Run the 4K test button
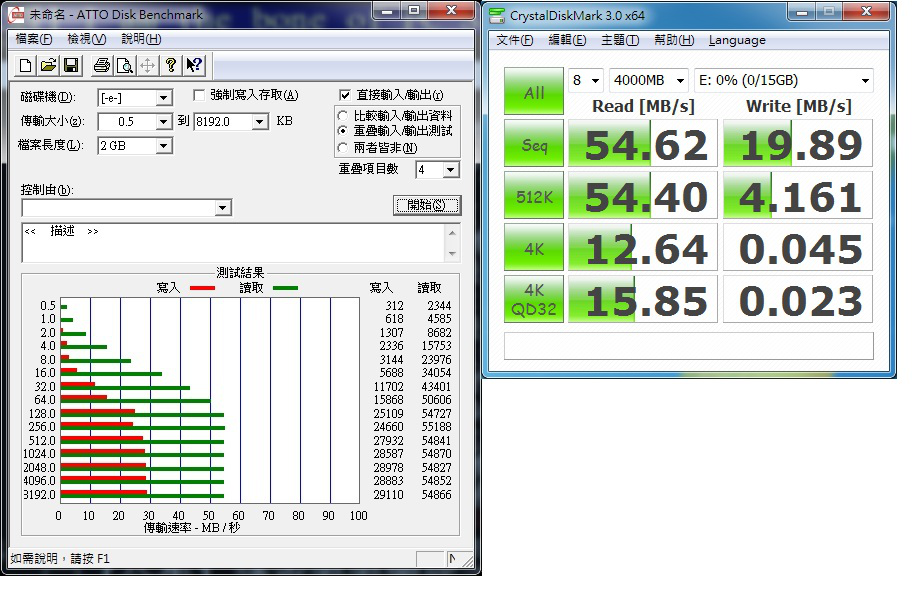Screen dimensions: 920x600 click(x=534, y=248)
